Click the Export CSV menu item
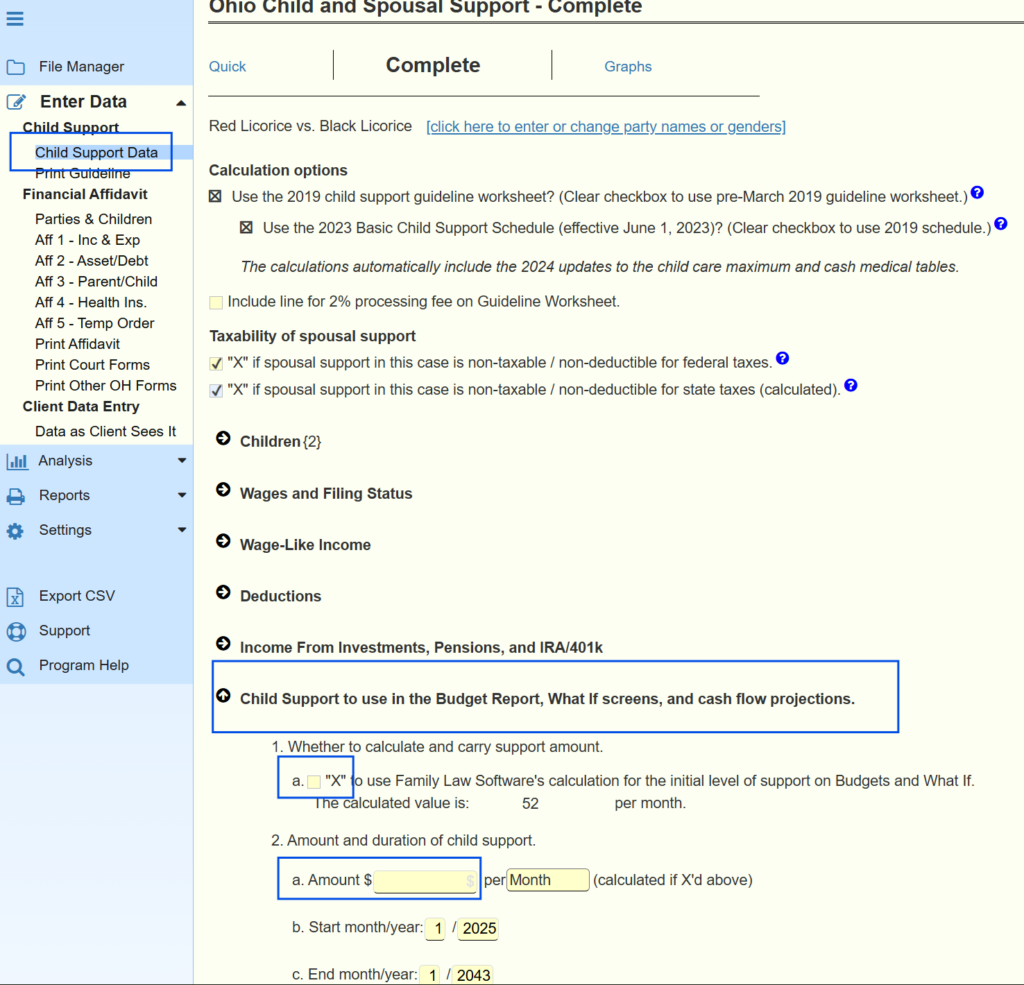This screenshot has width=1024, height=985. click(77, 596)
